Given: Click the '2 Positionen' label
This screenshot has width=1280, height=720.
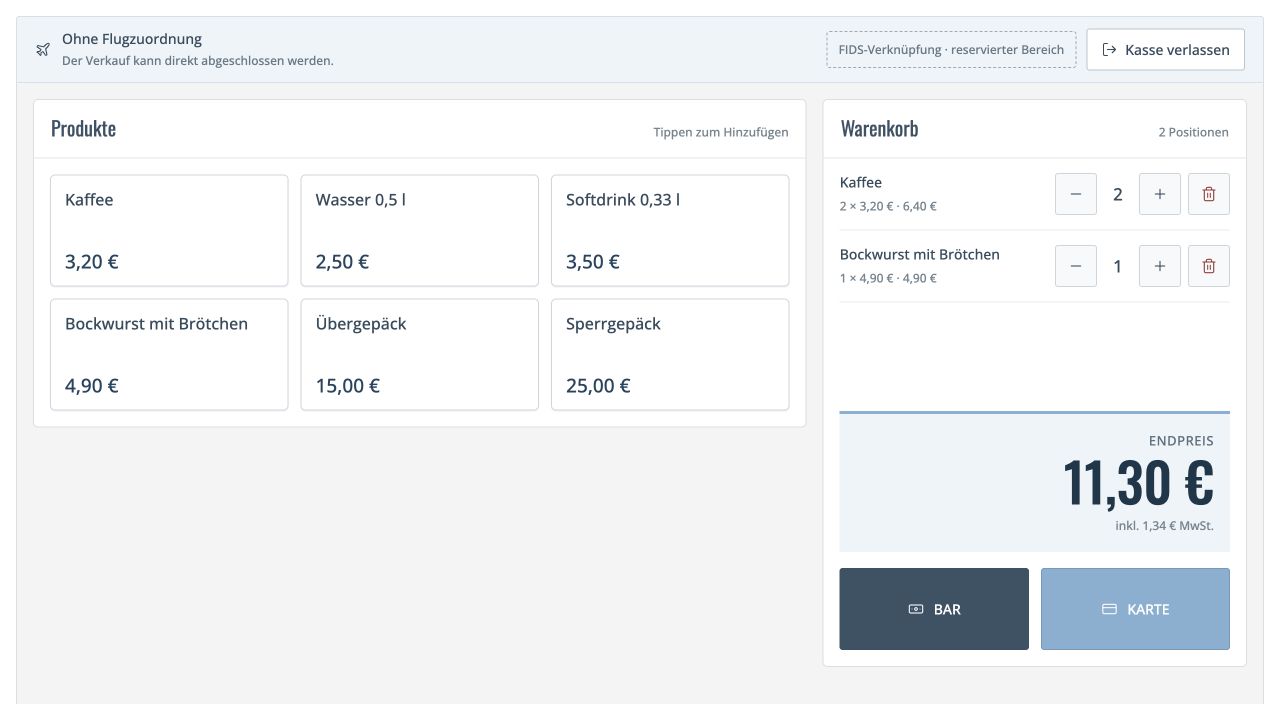Looking at the screenshot, I should coord(1194,132).
